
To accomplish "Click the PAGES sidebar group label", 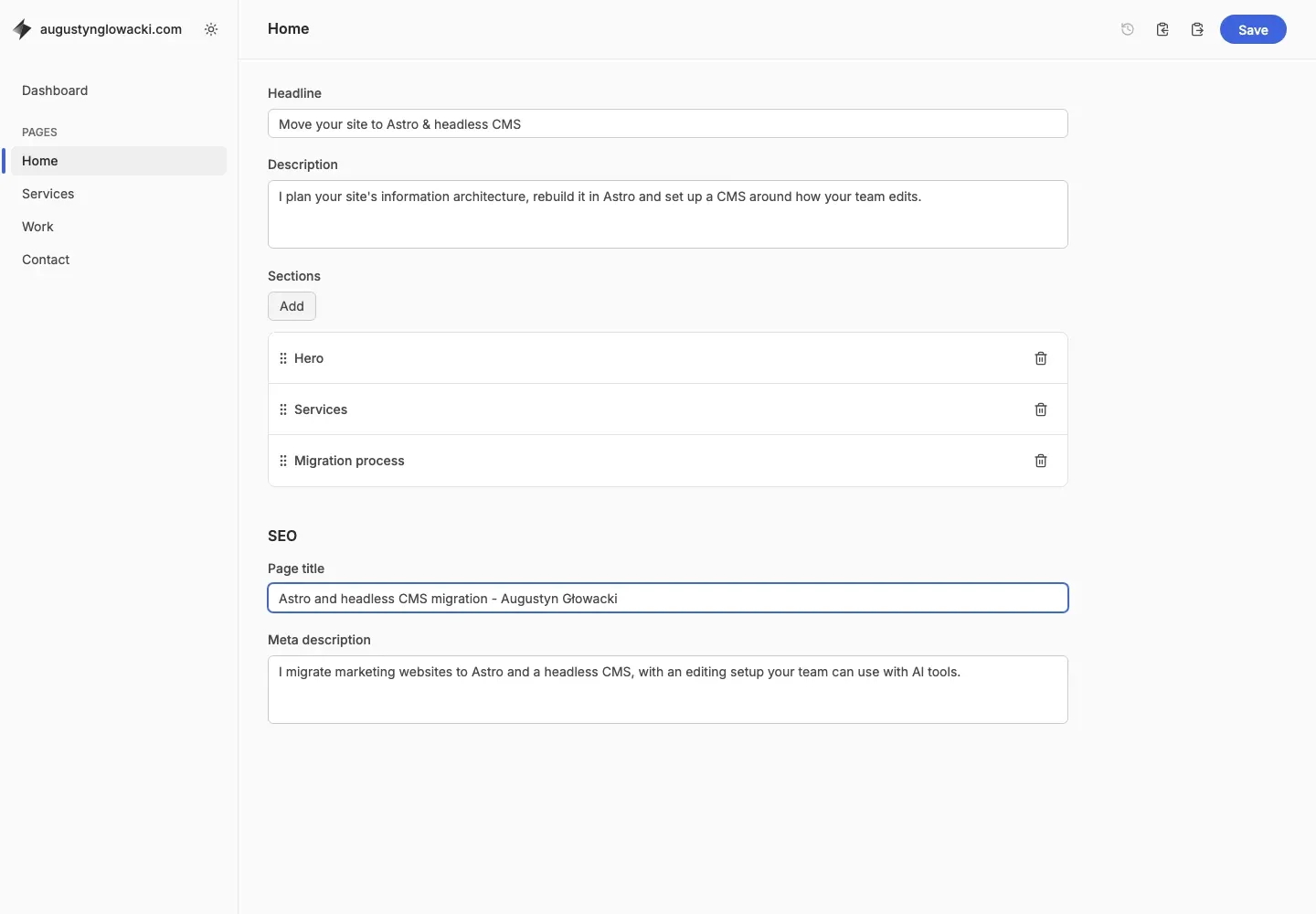I will coord(39,133).
